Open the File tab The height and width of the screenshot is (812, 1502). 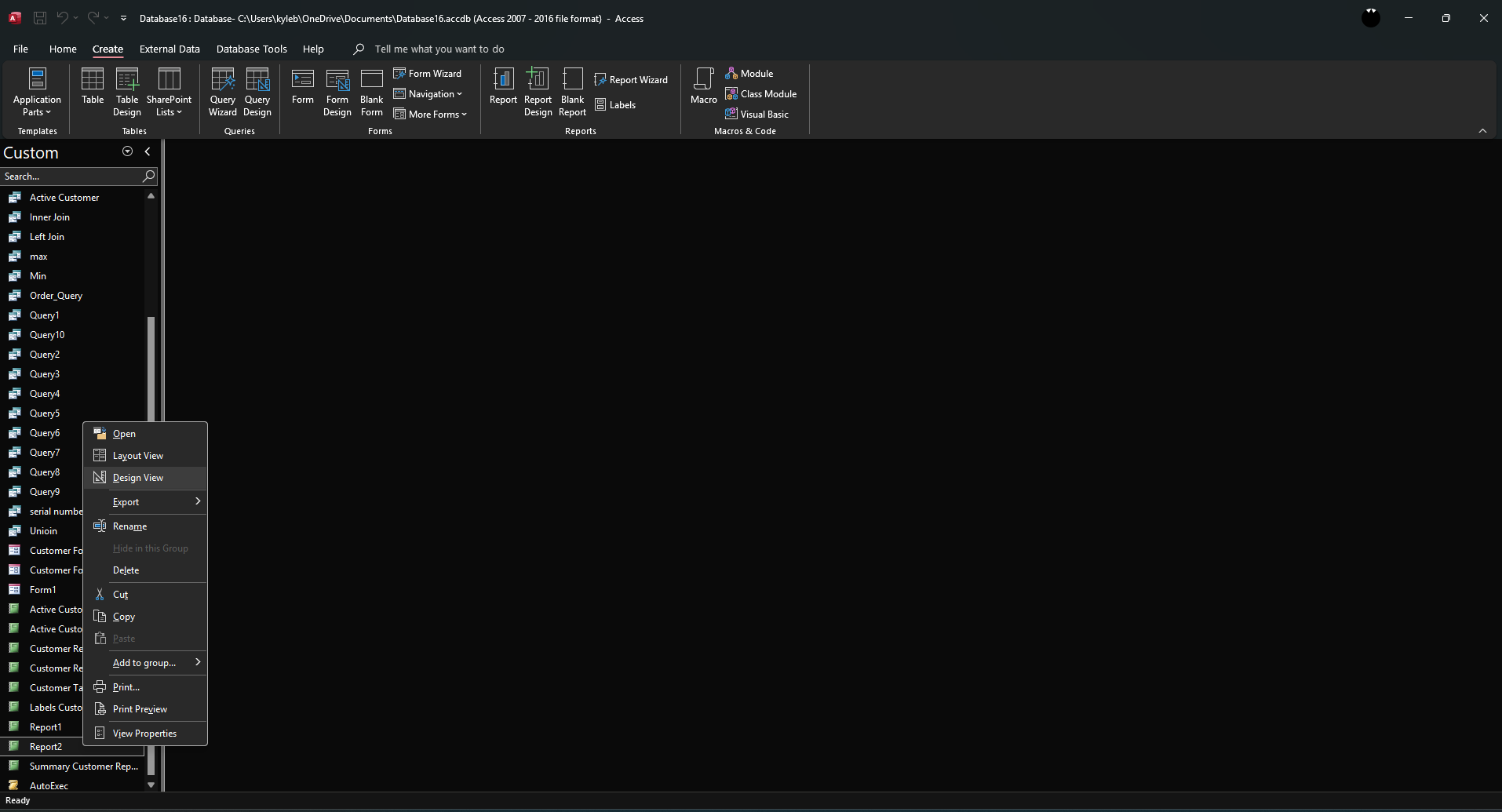tap(20, 49)
